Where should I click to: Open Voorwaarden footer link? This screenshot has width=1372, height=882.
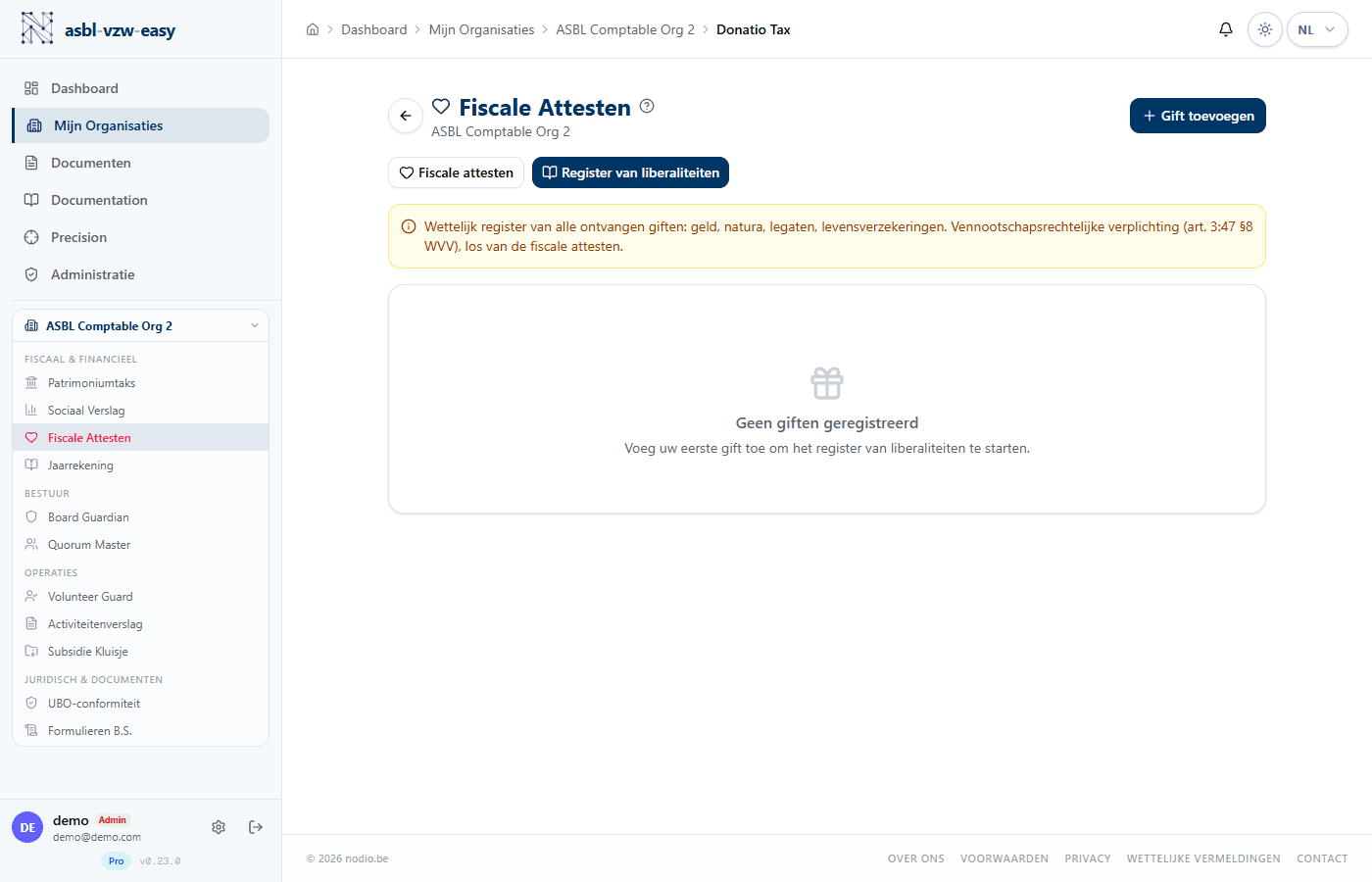(x=1004, y=858)
